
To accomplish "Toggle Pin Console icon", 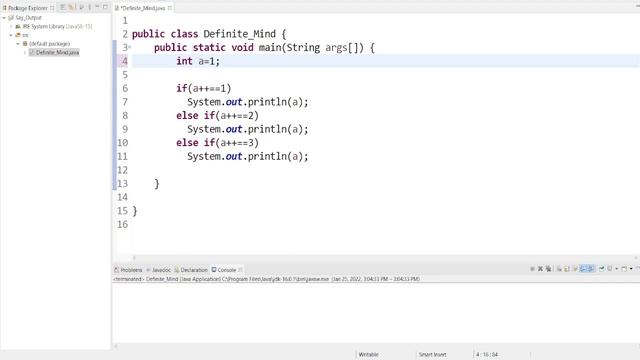I will click(x=601, y=269).
